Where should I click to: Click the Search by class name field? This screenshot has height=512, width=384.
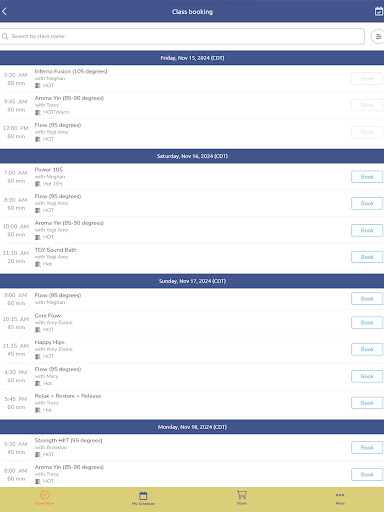pos(182,36)
